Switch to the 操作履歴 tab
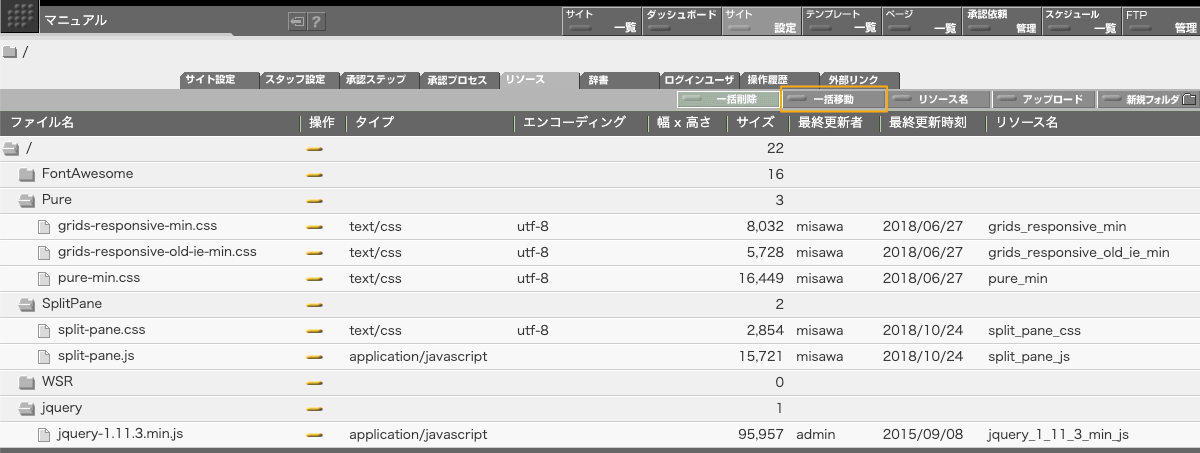 (x=779, y=79)
